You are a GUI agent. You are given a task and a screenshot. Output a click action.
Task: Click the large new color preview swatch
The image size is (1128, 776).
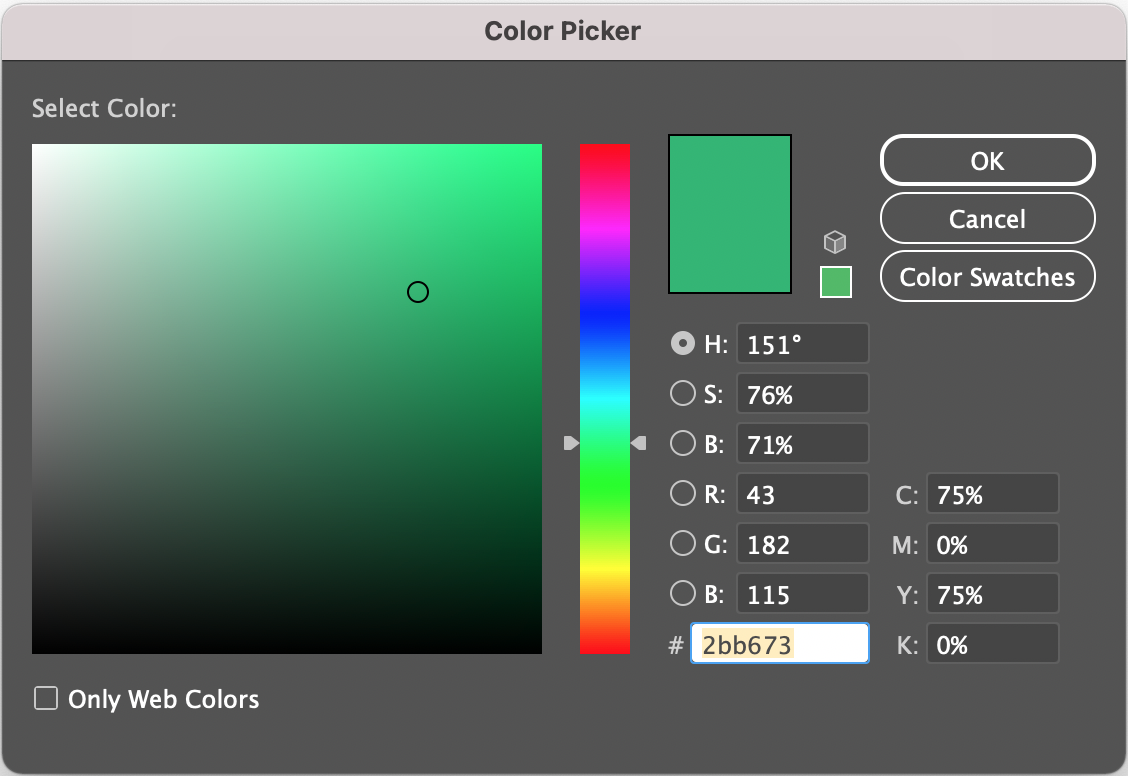point(729,213)
